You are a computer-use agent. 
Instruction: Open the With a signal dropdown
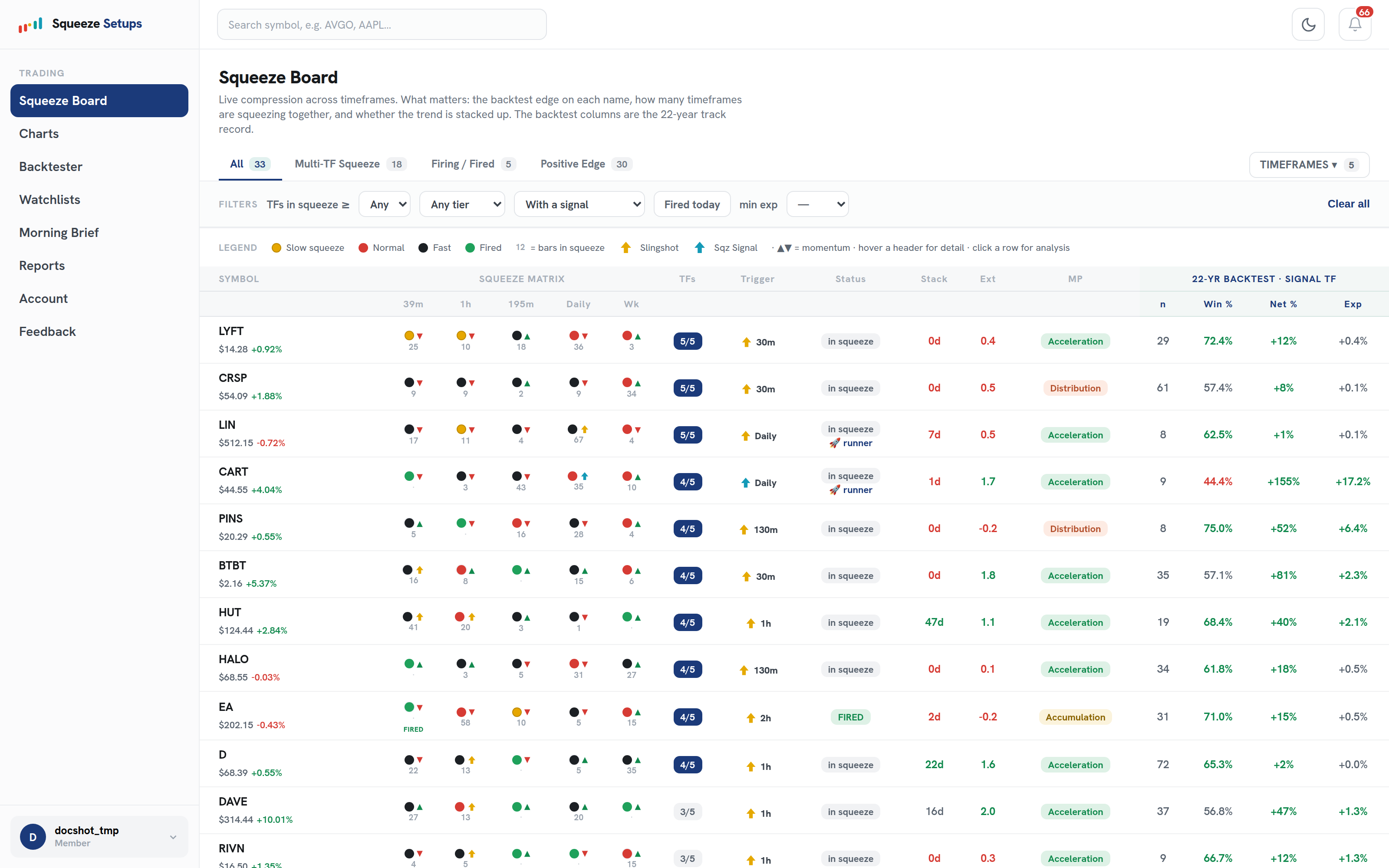[x=579, y=204]
